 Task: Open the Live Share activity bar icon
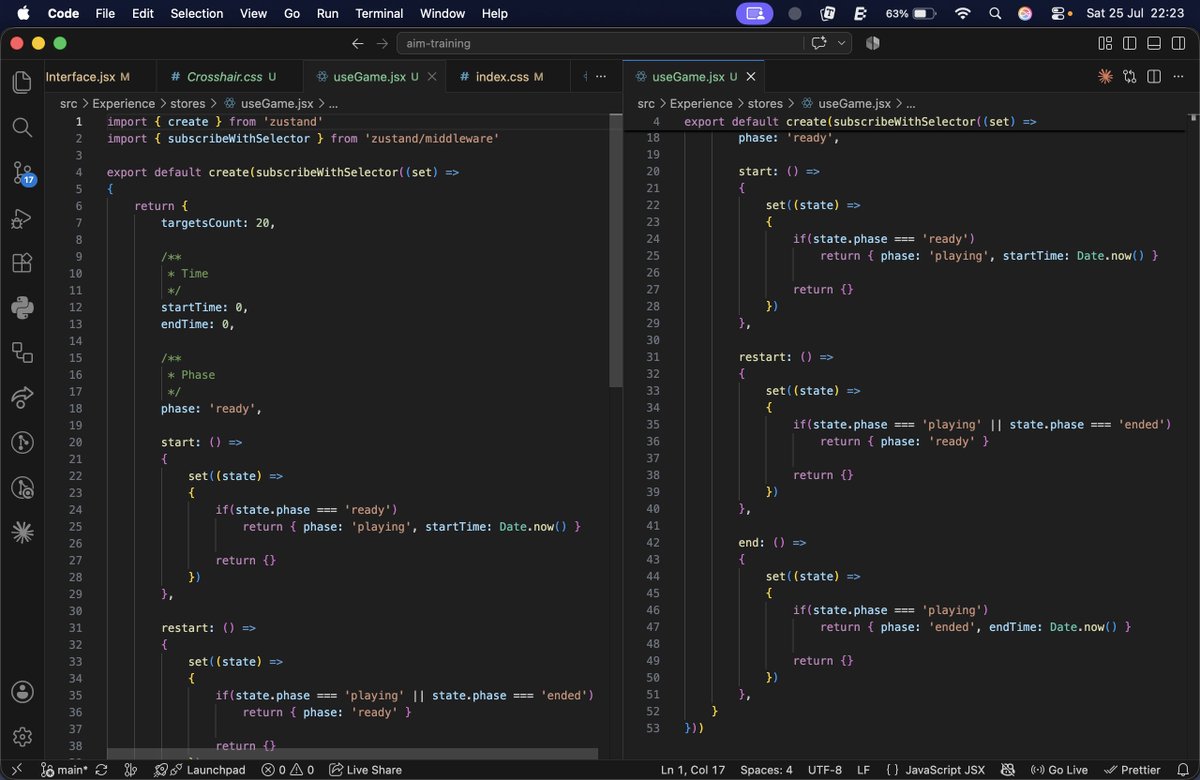click(22, 397)
